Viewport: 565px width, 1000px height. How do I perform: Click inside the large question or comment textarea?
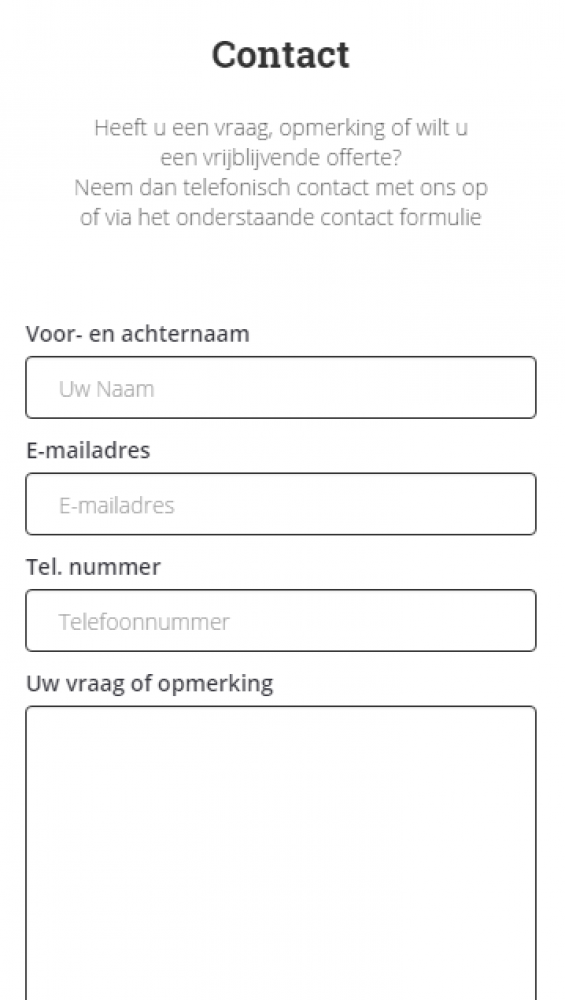pyautogui.click(x=281, y=853)
